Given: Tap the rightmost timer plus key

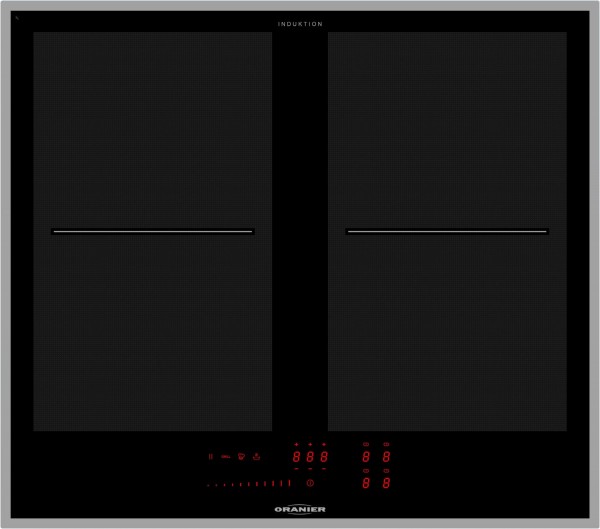Looking at the screenshot, I should (x=324, y=444).
